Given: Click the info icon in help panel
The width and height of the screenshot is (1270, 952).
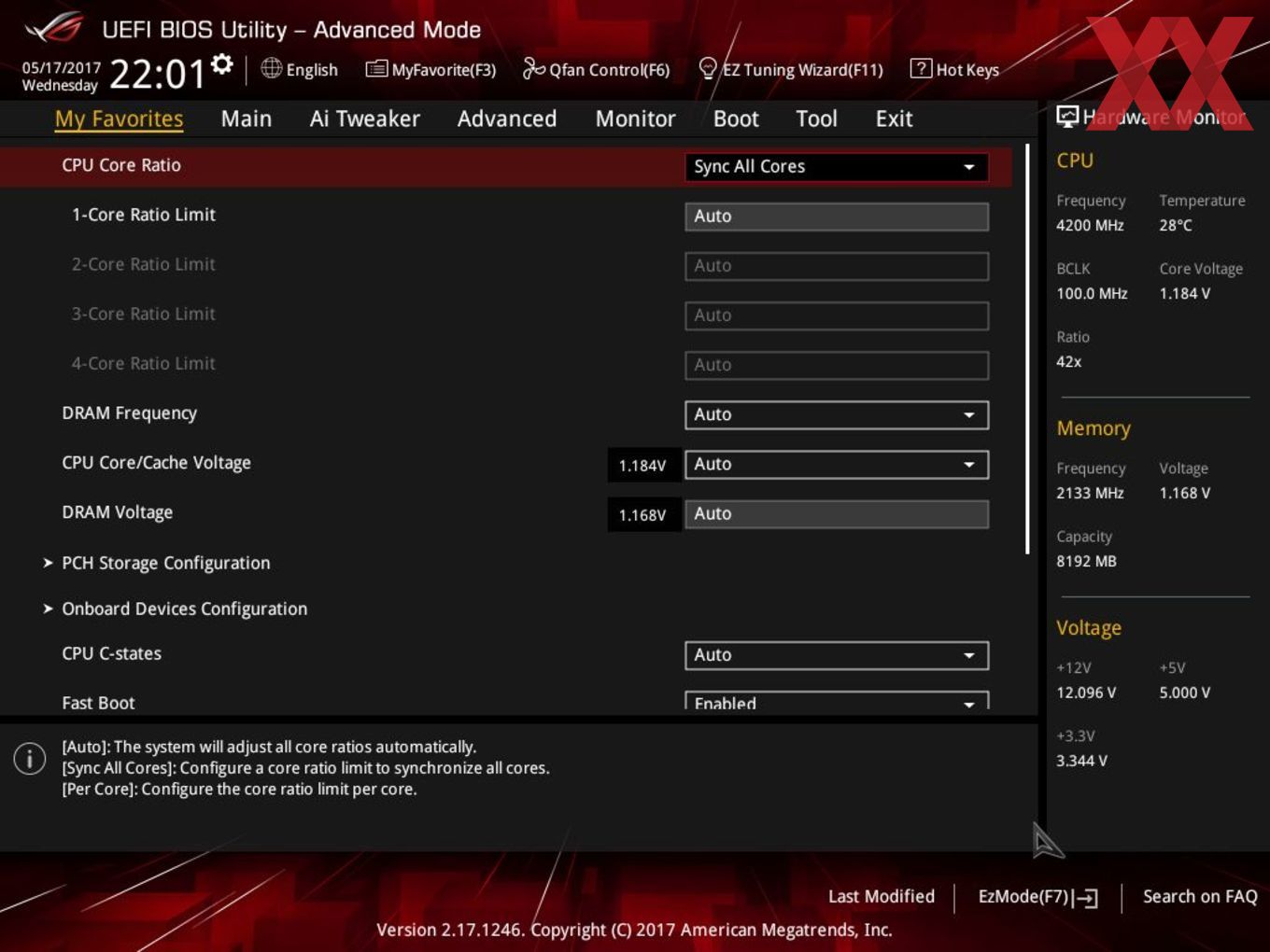Looking at the screenshot, I should pyautogui.click(x=30, y=758).
